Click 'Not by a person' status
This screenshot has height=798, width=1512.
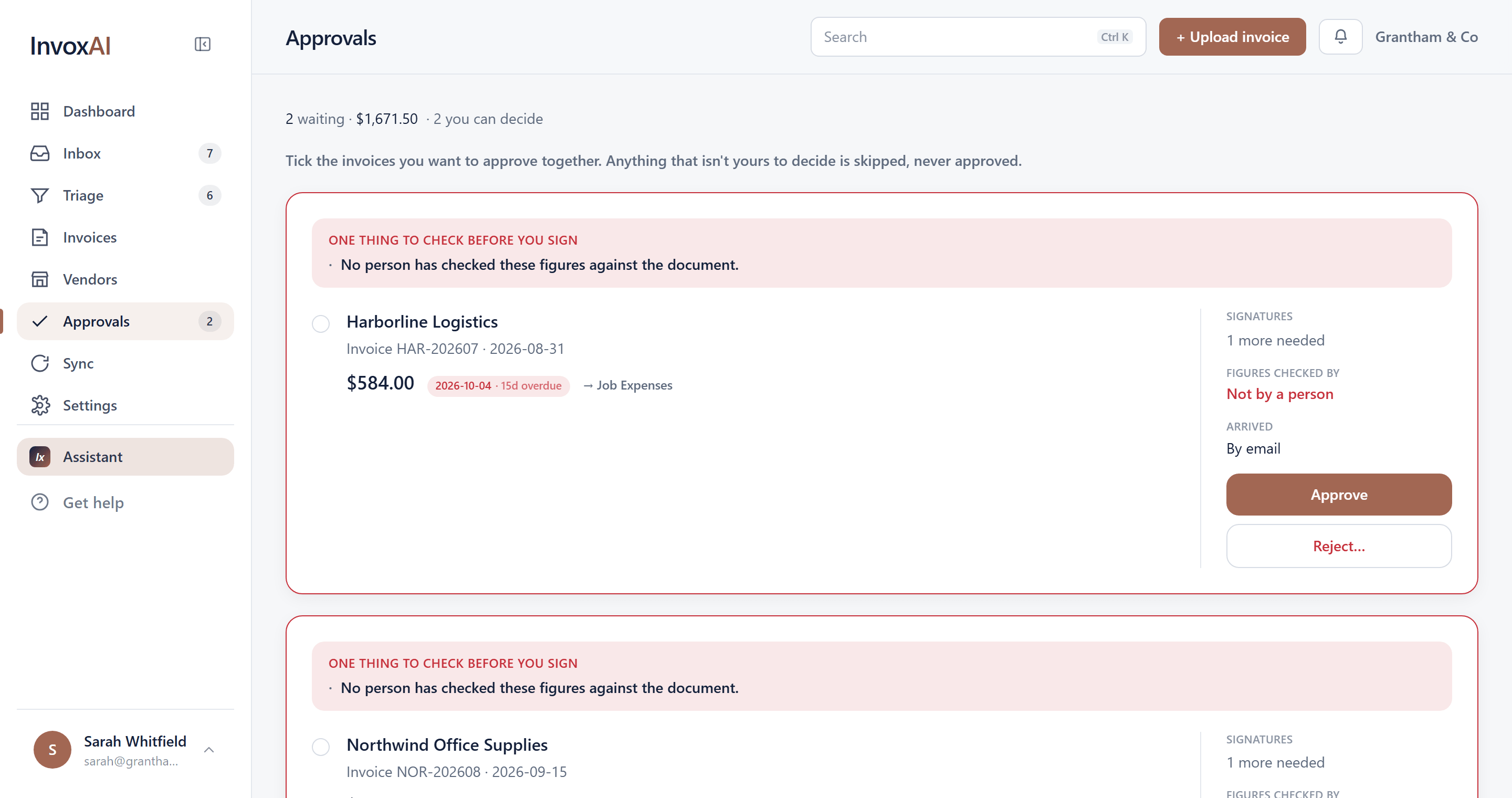click(x=1279, y=394)
